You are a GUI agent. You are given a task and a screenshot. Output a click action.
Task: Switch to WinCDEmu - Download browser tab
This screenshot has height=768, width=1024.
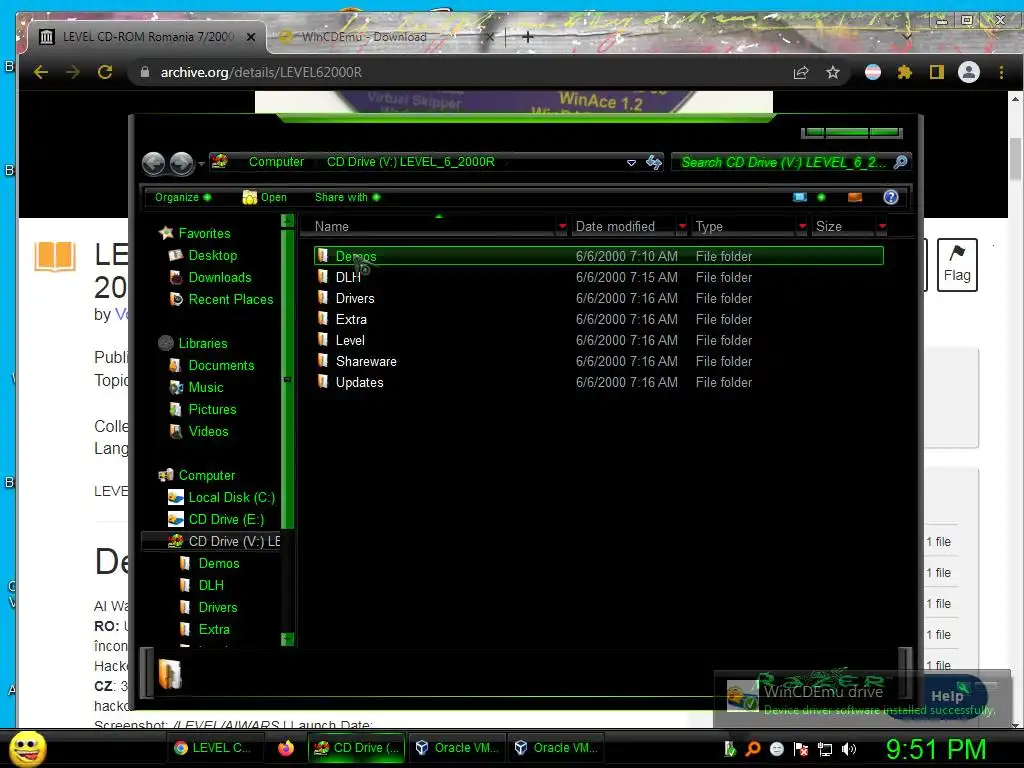pos(385,37)
